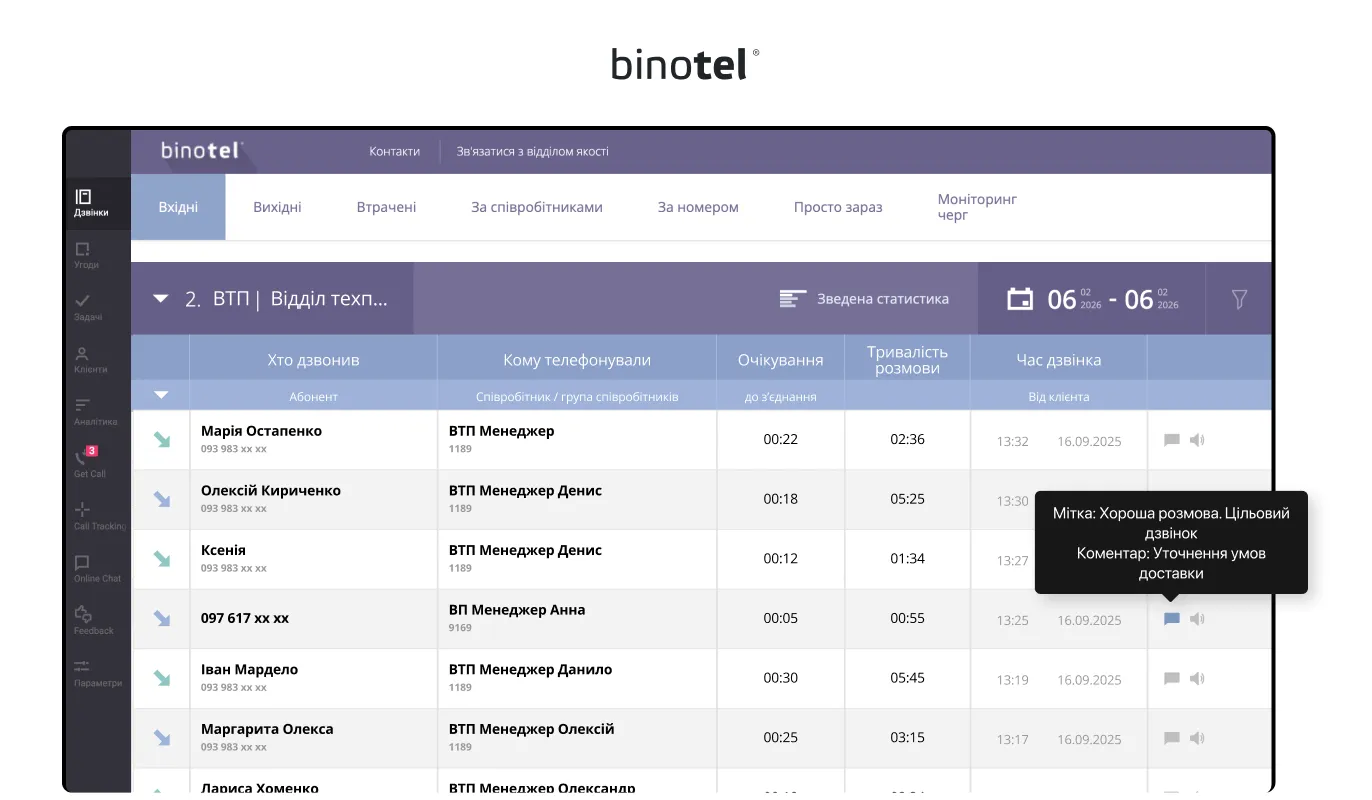Play recording of 097 617 xx xx call
Image resolution: width=1372 pixels, height=800 pixels.
coord(1197,619)
